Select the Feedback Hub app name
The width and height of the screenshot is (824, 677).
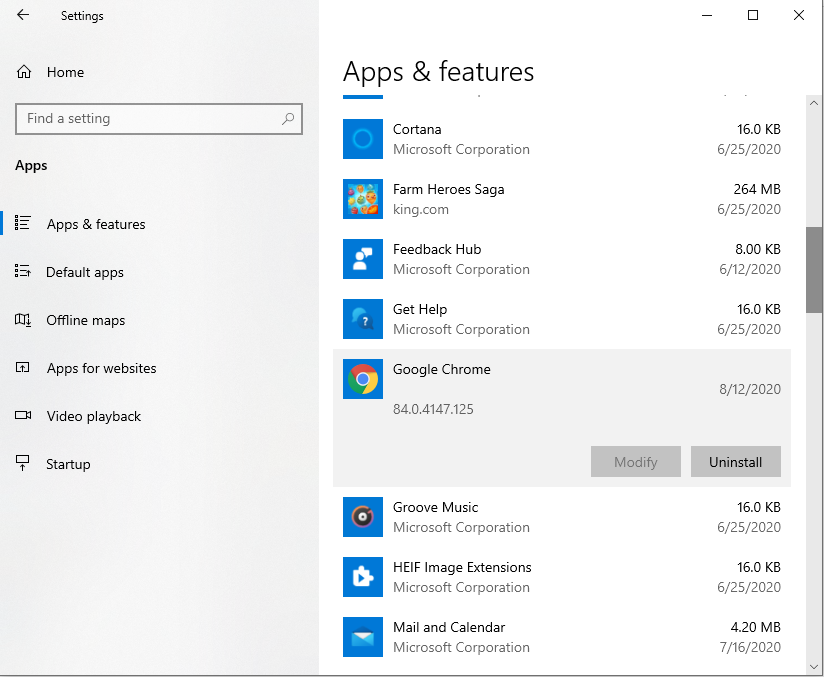(x=437, y=249)
